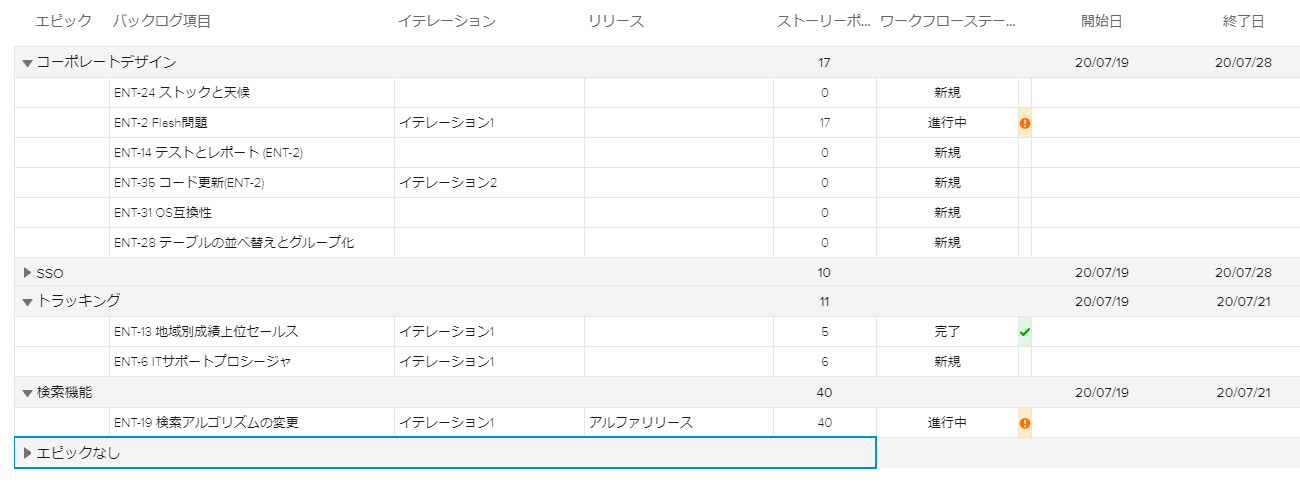
Task: Click イテレーション2 cell for ENT-35
Action: [x=448, y=183]
